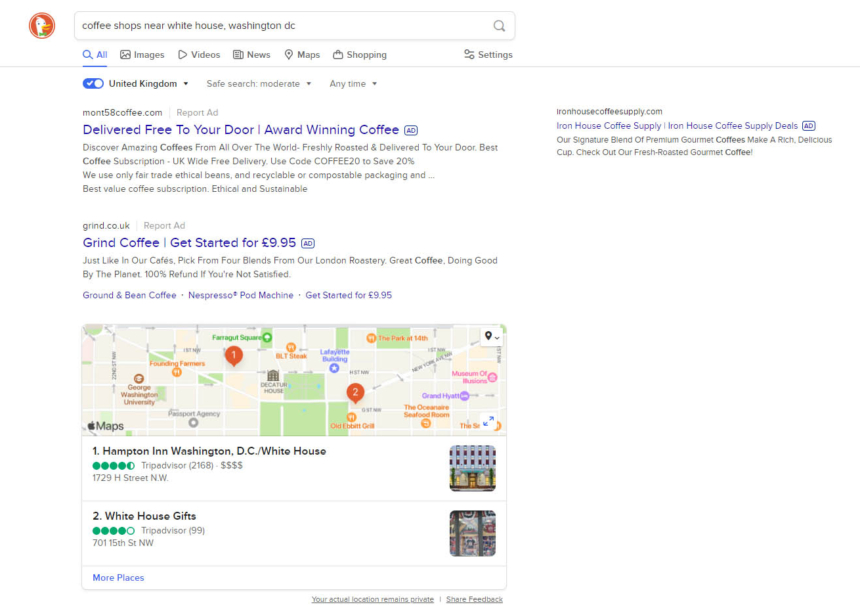Click the Founding Farmers restaurant map icon
This screenshot has width=860, height=611.
point(177,371)
